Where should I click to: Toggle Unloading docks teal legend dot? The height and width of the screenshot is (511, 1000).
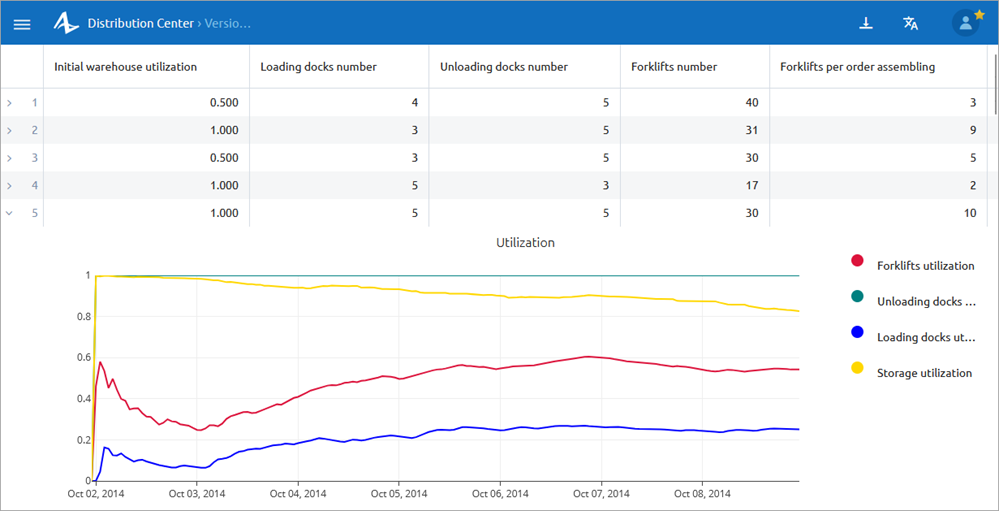(857, 296)
